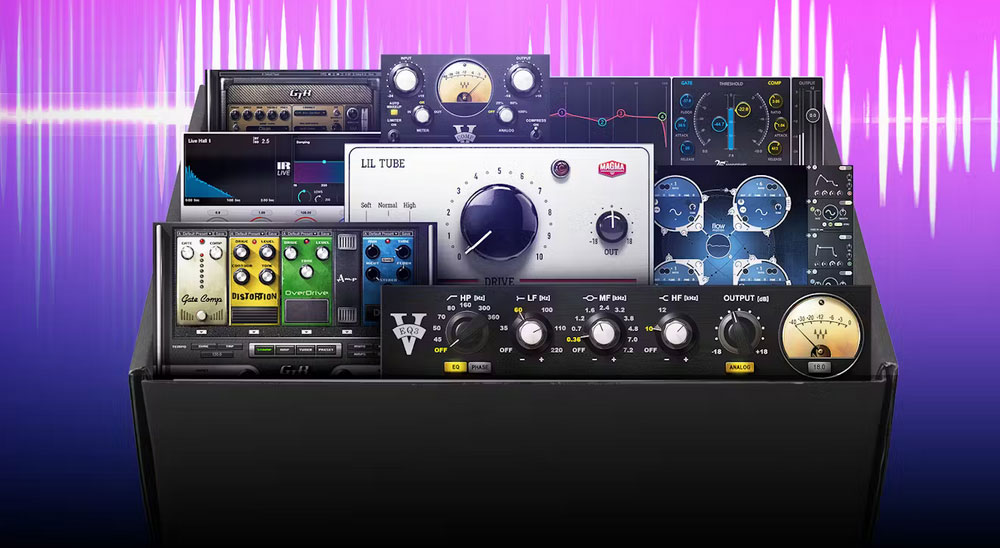Click the V-Comp Input knob
This screenshot has width=1000, height=548.
[406, 80]
